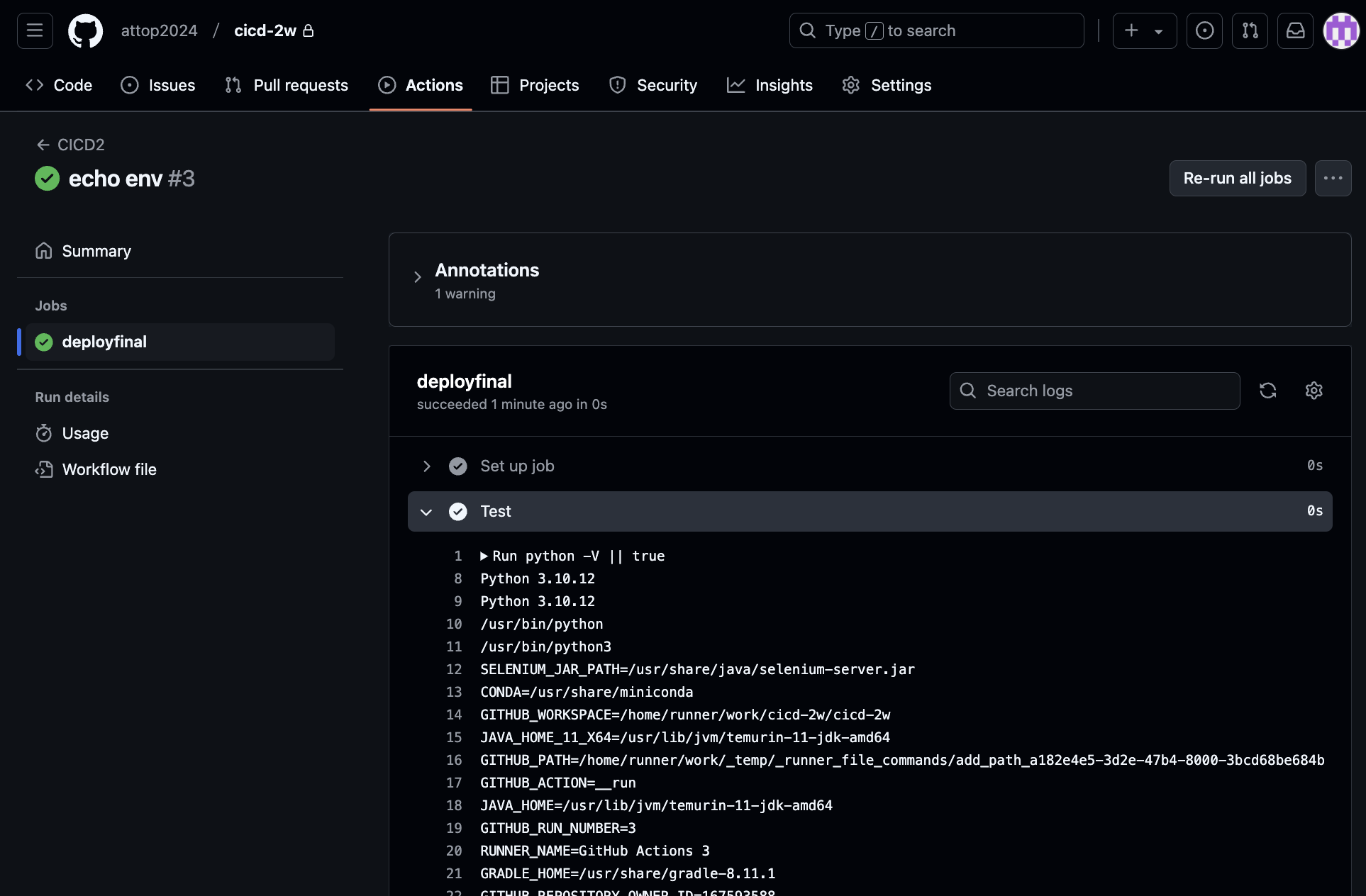Click the GitHub logo home icon
1366x896 pixels.
[85, 30]
